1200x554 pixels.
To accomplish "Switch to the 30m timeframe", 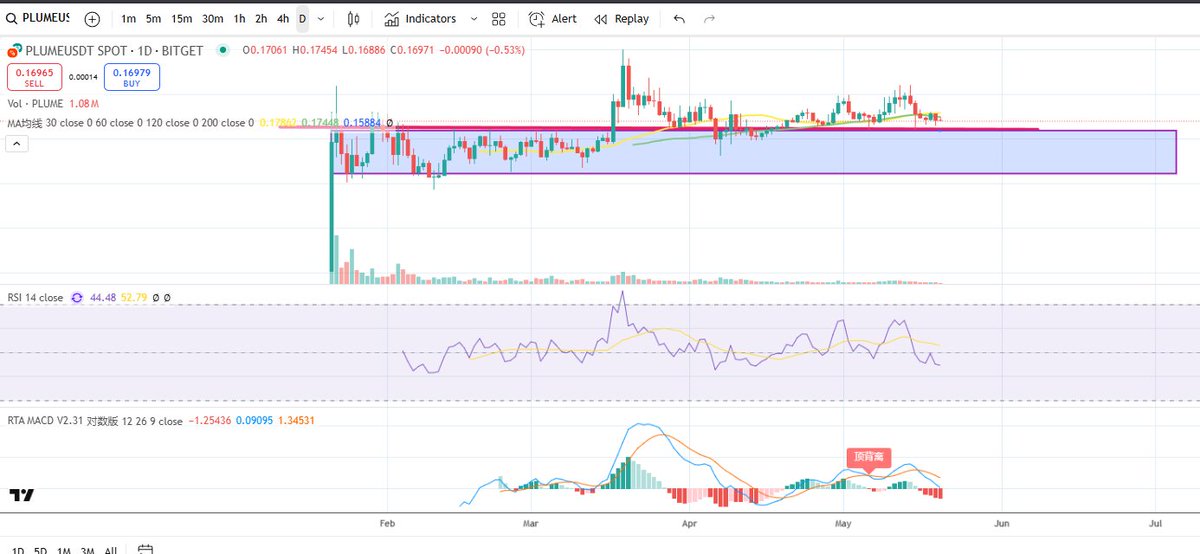I will click(212, 19).
